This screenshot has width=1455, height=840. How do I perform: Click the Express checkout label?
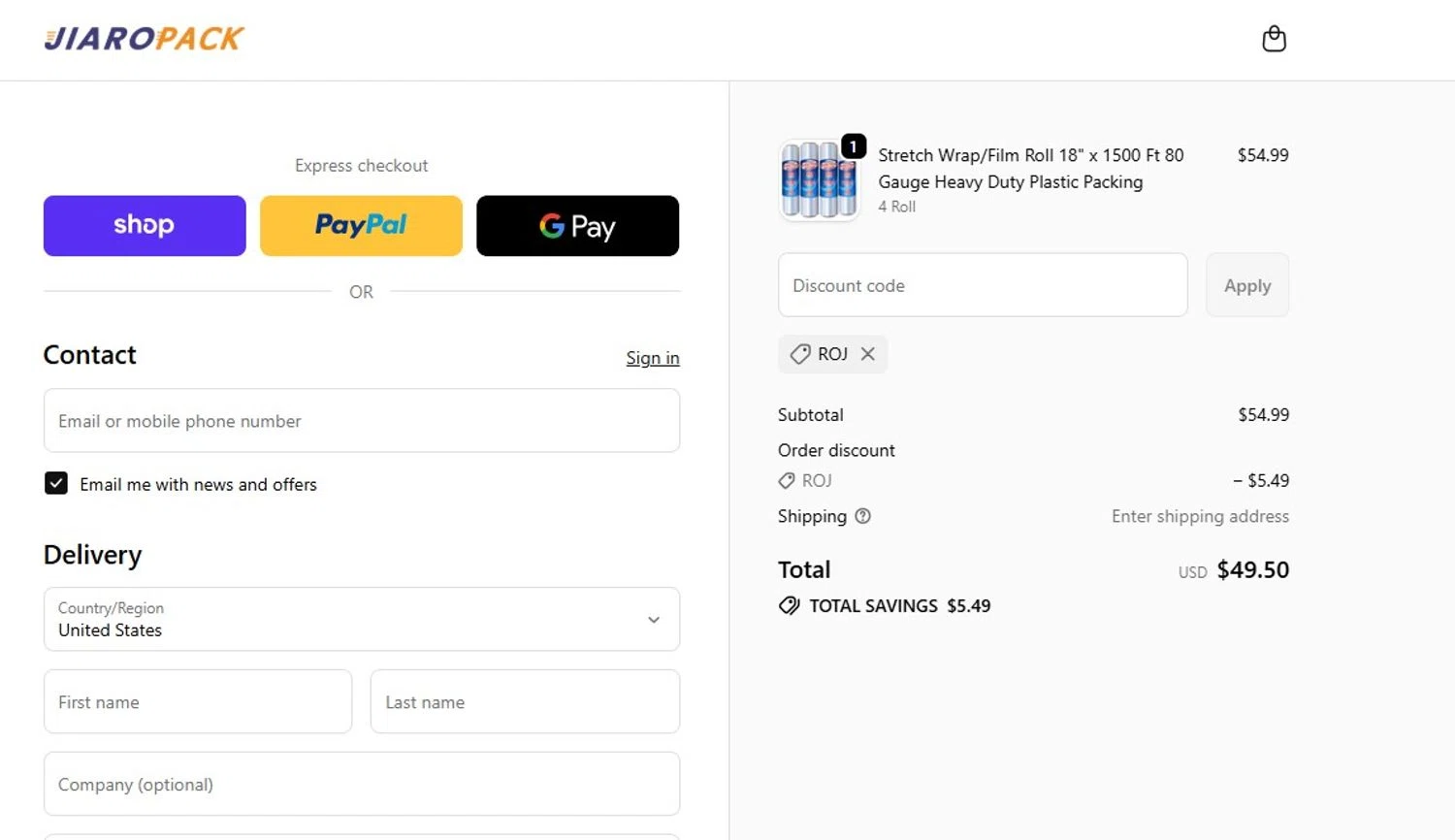362,166
